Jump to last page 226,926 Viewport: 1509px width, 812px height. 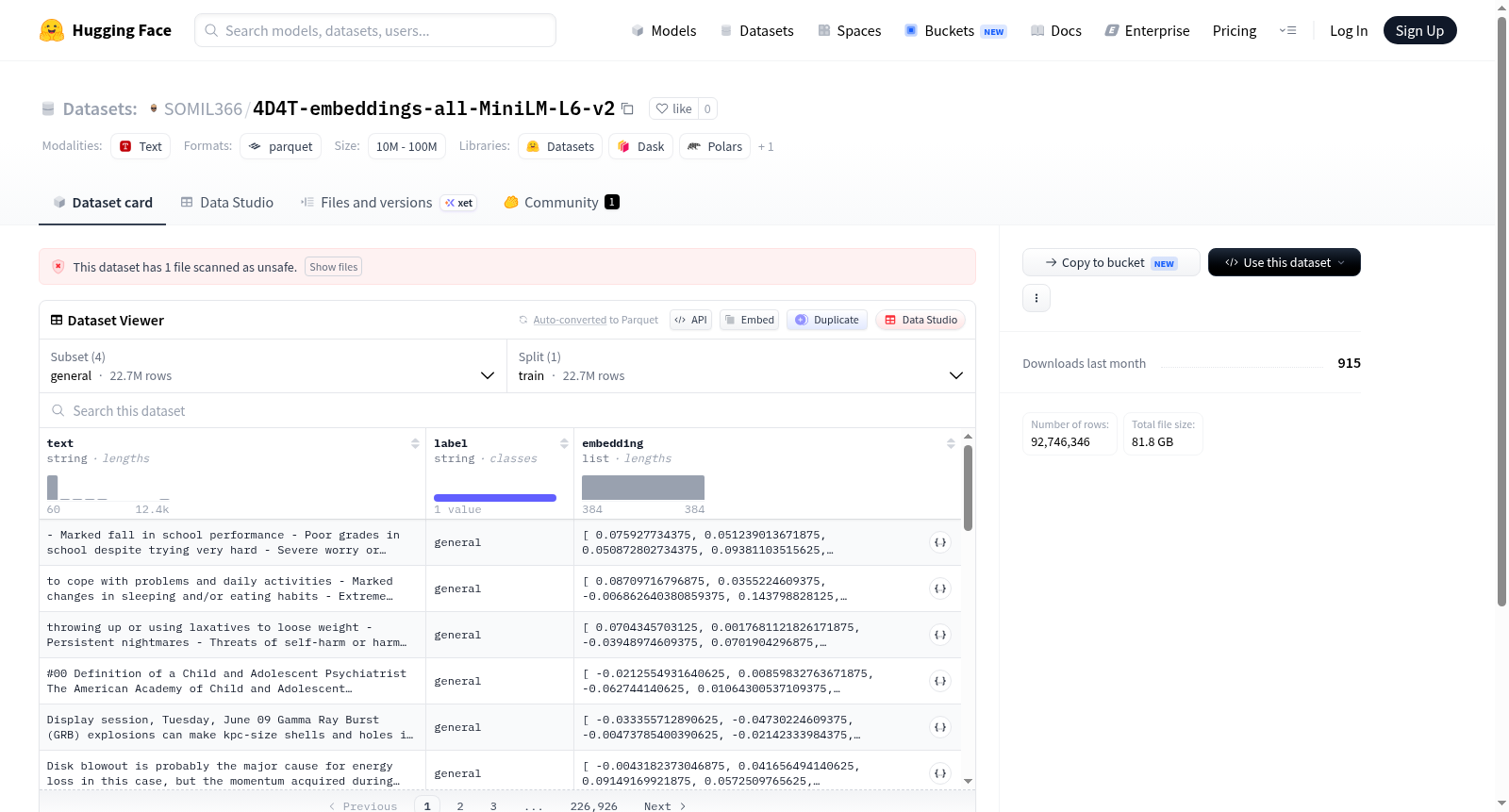pos(594,806)
